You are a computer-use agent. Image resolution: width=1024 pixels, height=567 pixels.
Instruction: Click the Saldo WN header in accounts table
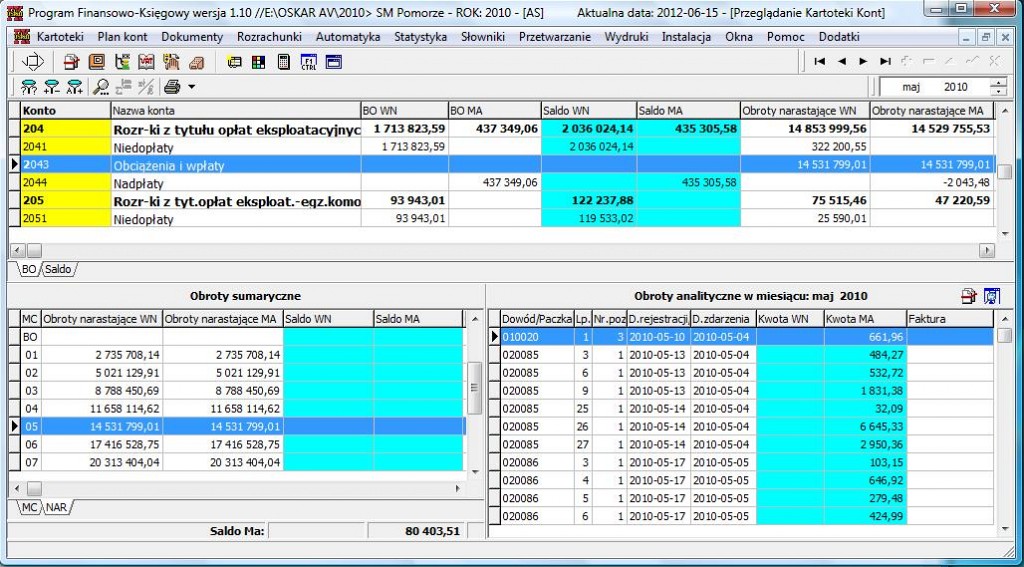click(588, 110)
